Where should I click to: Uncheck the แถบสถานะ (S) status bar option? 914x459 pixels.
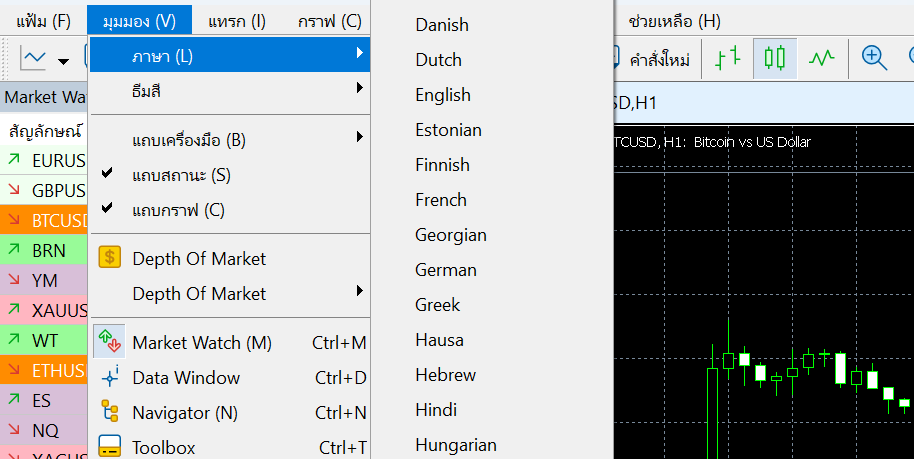click(x=181, y=175)
